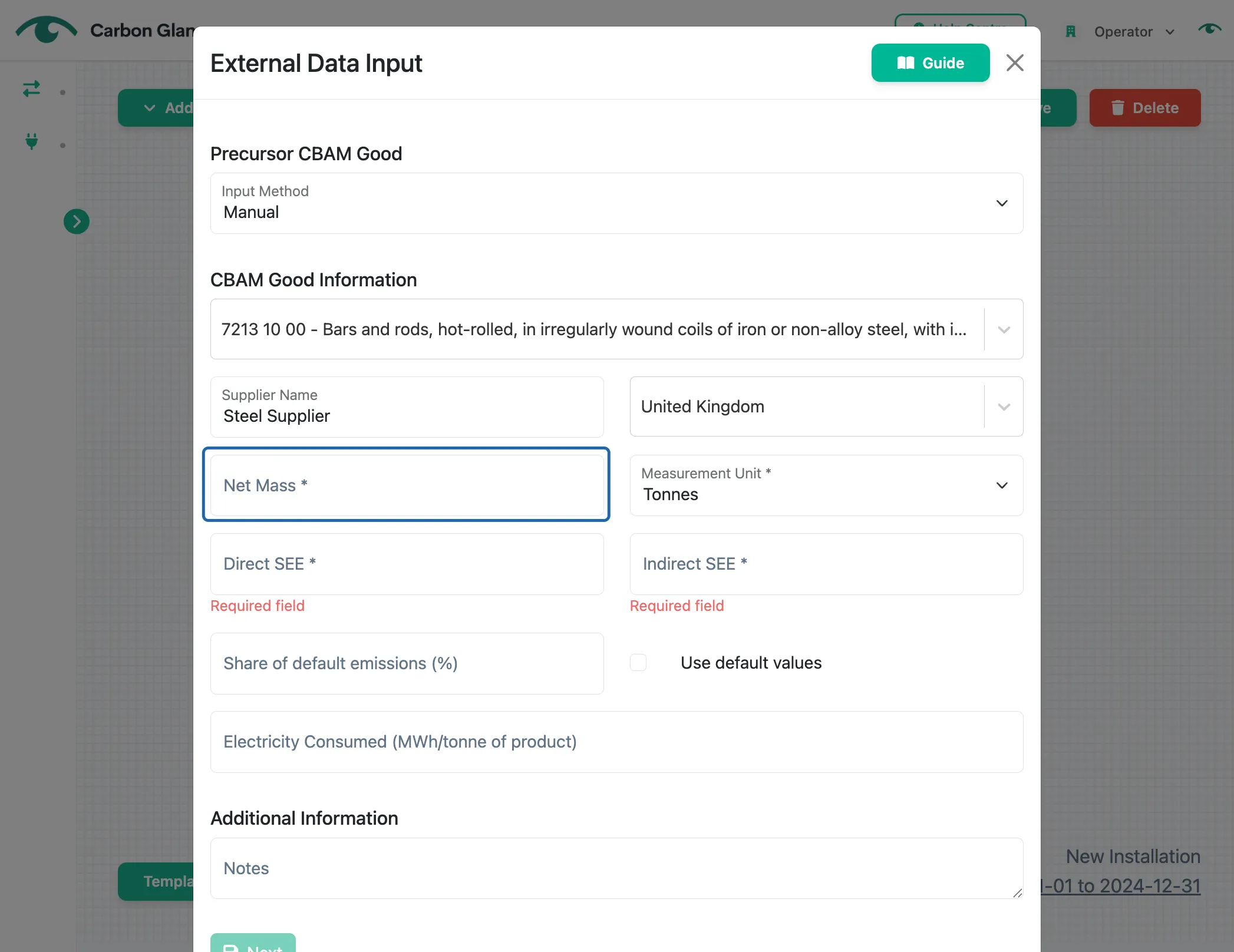The height and width of the screenshot is (952, 1234).
Task: Click the swap arrows sidebar icon
Action: (31, 89)
